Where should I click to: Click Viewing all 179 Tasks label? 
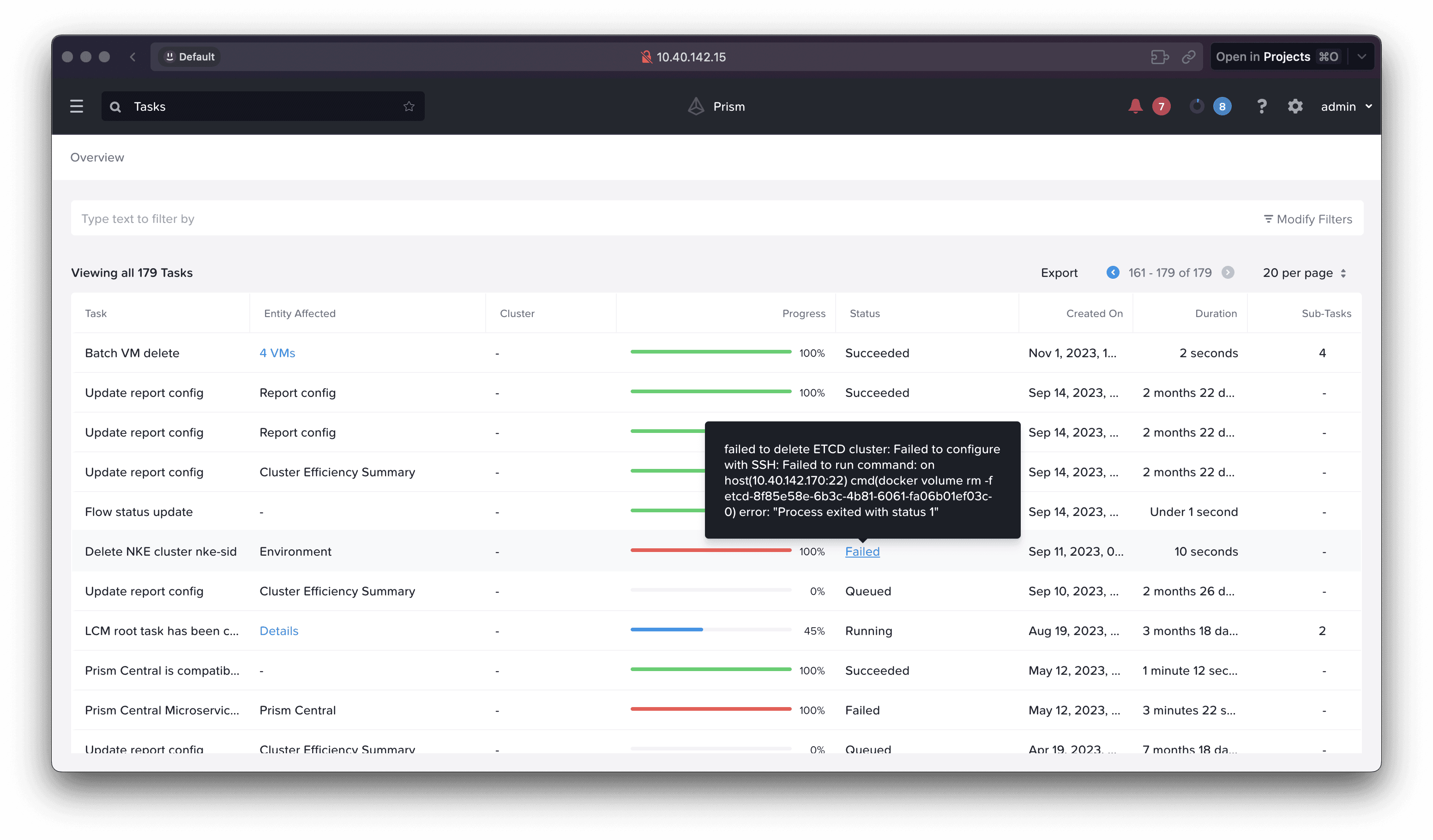(x=132, y=273)
